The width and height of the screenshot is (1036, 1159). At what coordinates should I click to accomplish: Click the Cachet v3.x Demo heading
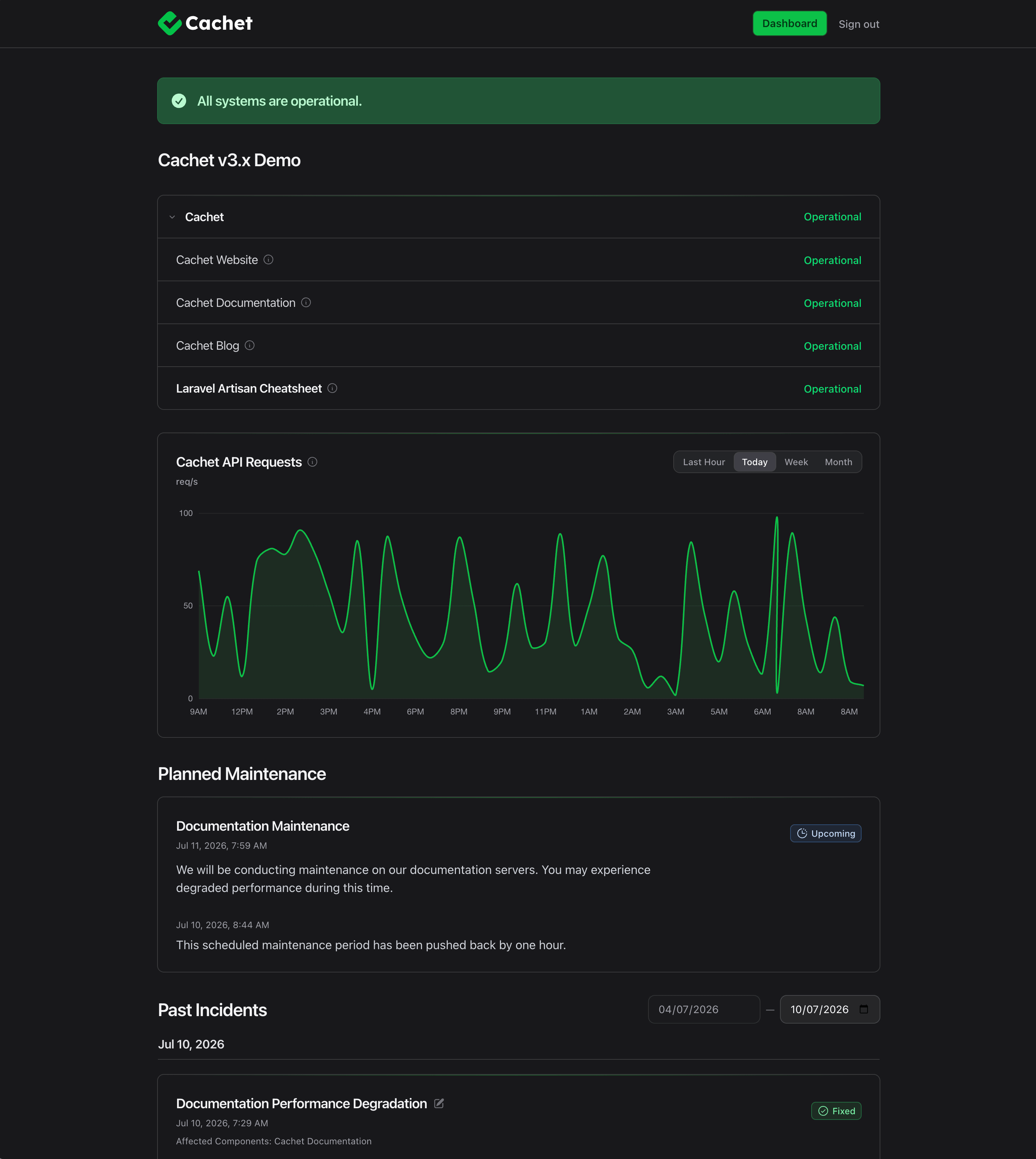229,160
